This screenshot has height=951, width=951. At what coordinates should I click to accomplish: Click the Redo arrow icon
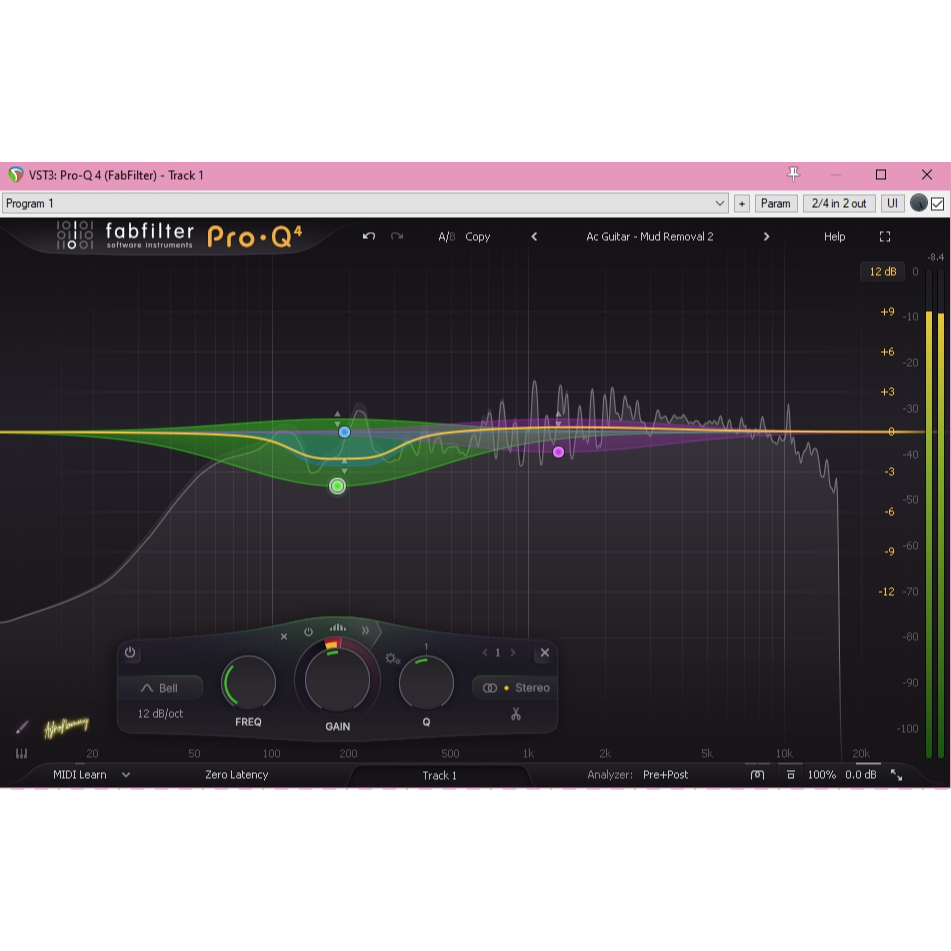[x=397, y=237]
